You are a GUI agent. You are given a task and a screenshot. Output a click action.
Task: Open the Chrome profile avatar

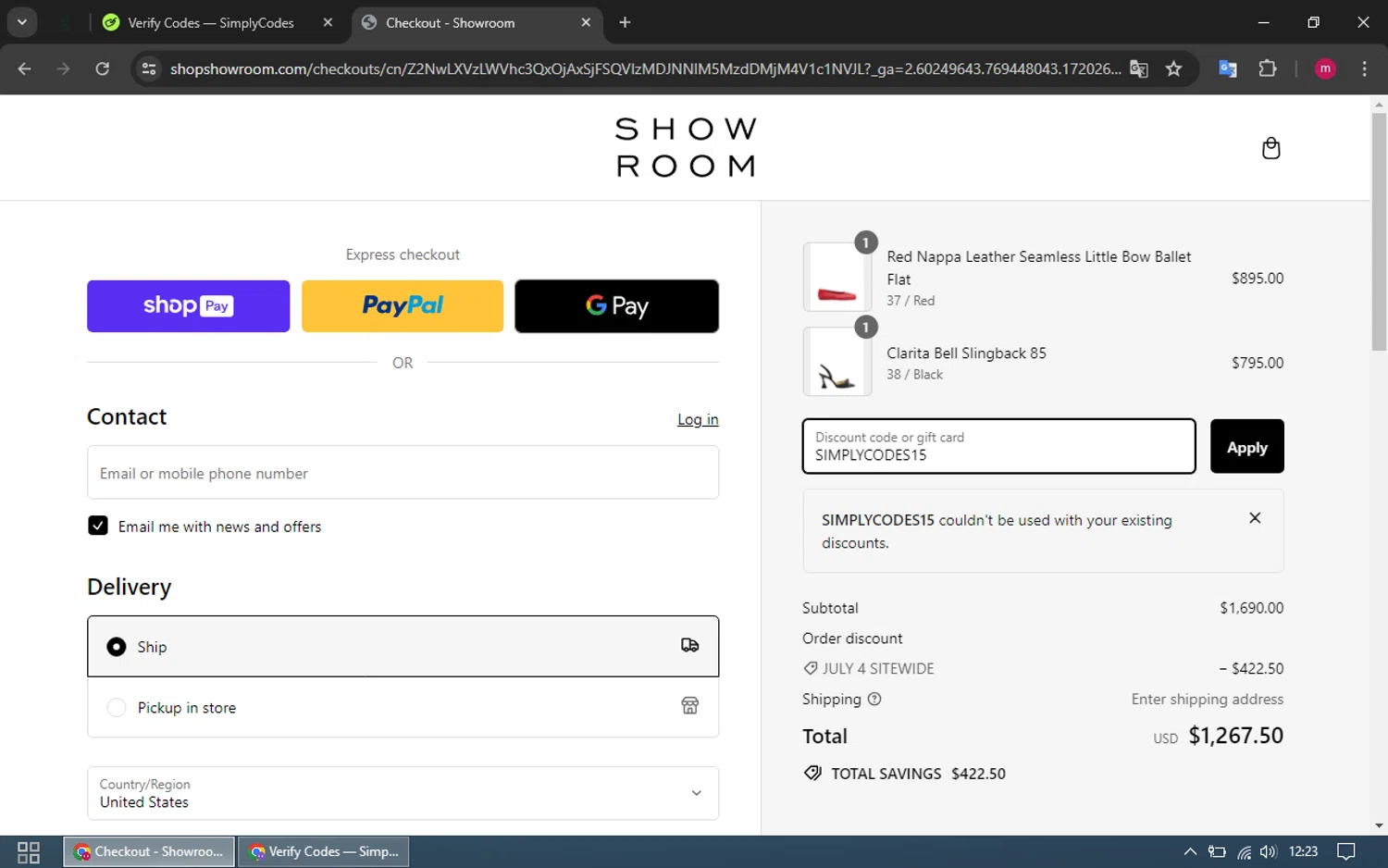click(1325, 68)
